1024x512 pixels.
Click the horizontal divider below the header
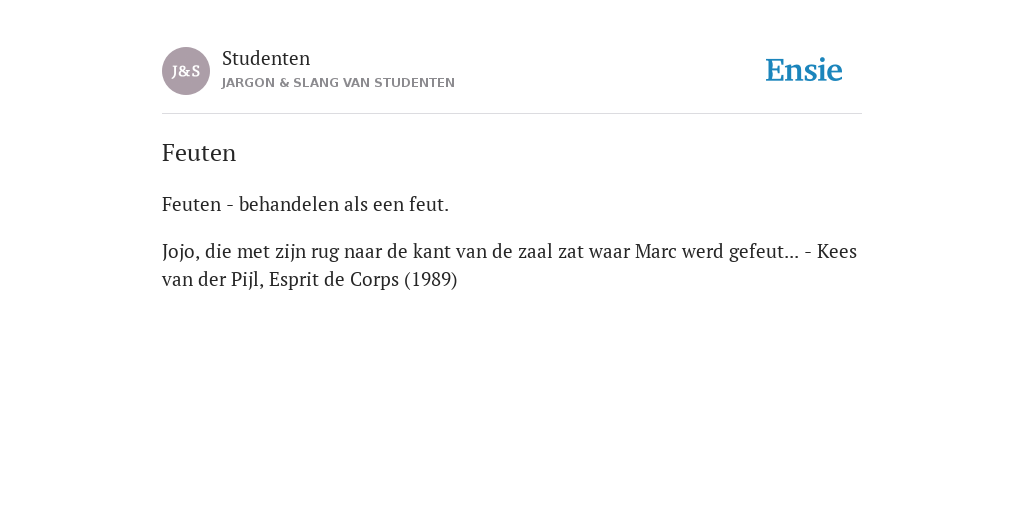pyautogui.click(x=512, y=114)
